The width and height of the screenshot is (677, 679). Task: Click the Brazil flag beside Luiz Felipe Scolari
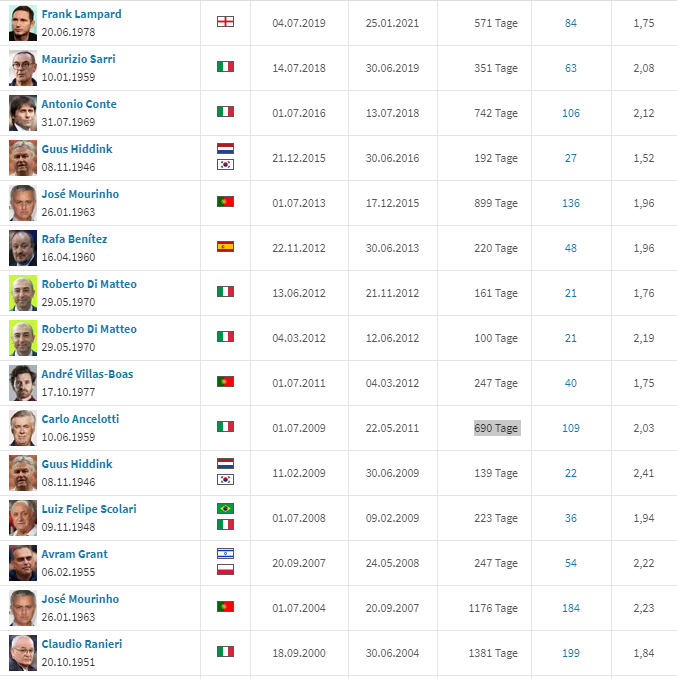225,508
